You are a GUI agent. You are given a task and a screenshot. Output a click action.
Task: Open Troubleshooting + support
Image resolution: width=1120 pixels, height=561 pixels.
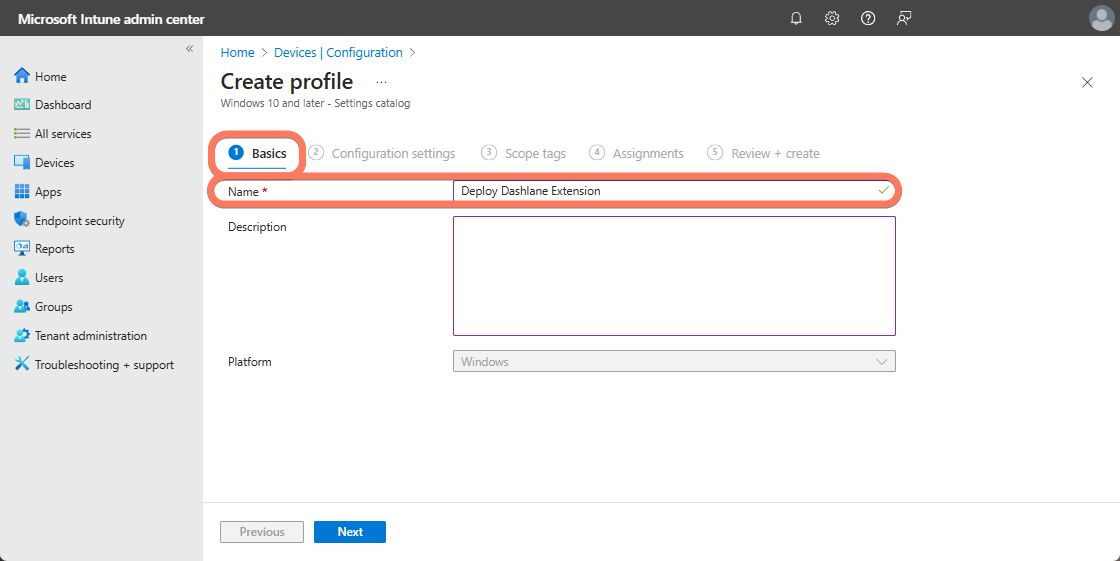tap(104, 365)
